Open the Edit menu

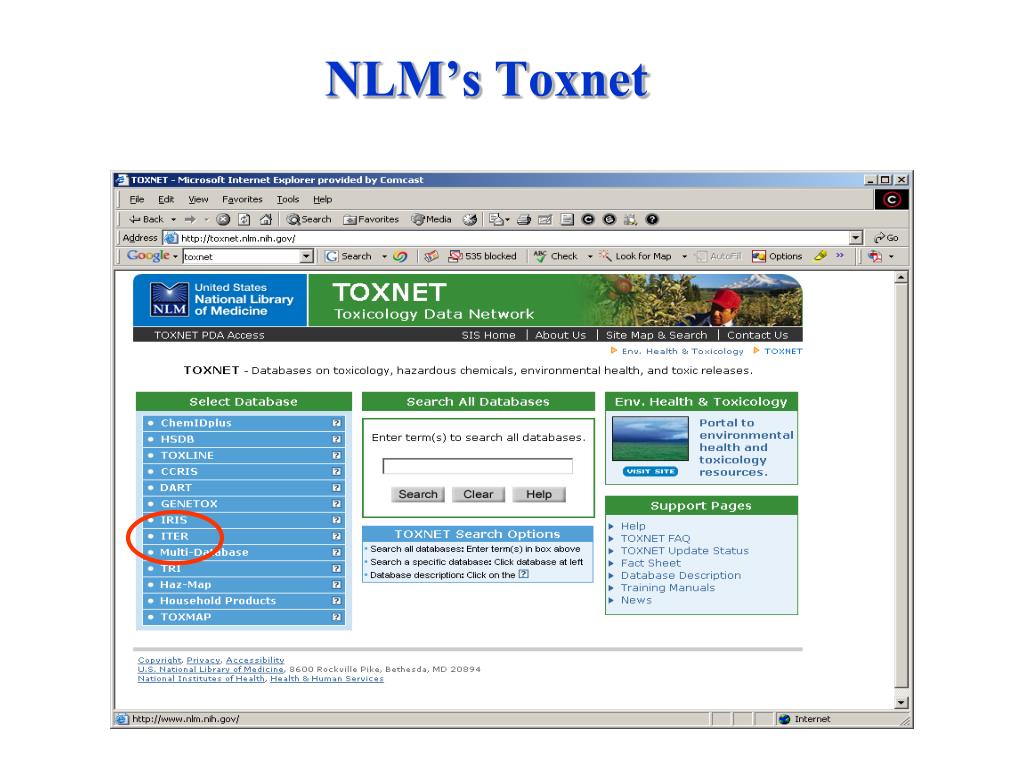coord(166,199)
